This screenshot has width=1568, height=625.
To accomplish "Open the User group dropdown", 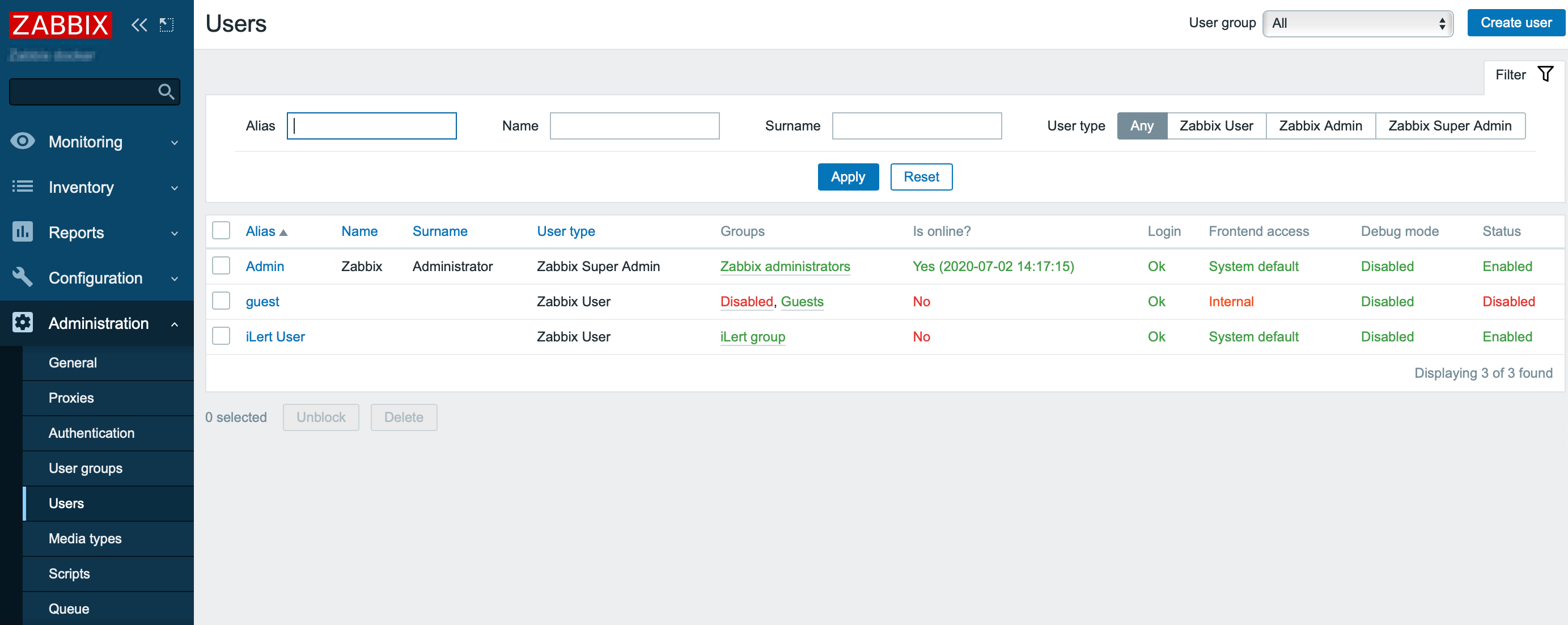I will (x=1357, y=23).
